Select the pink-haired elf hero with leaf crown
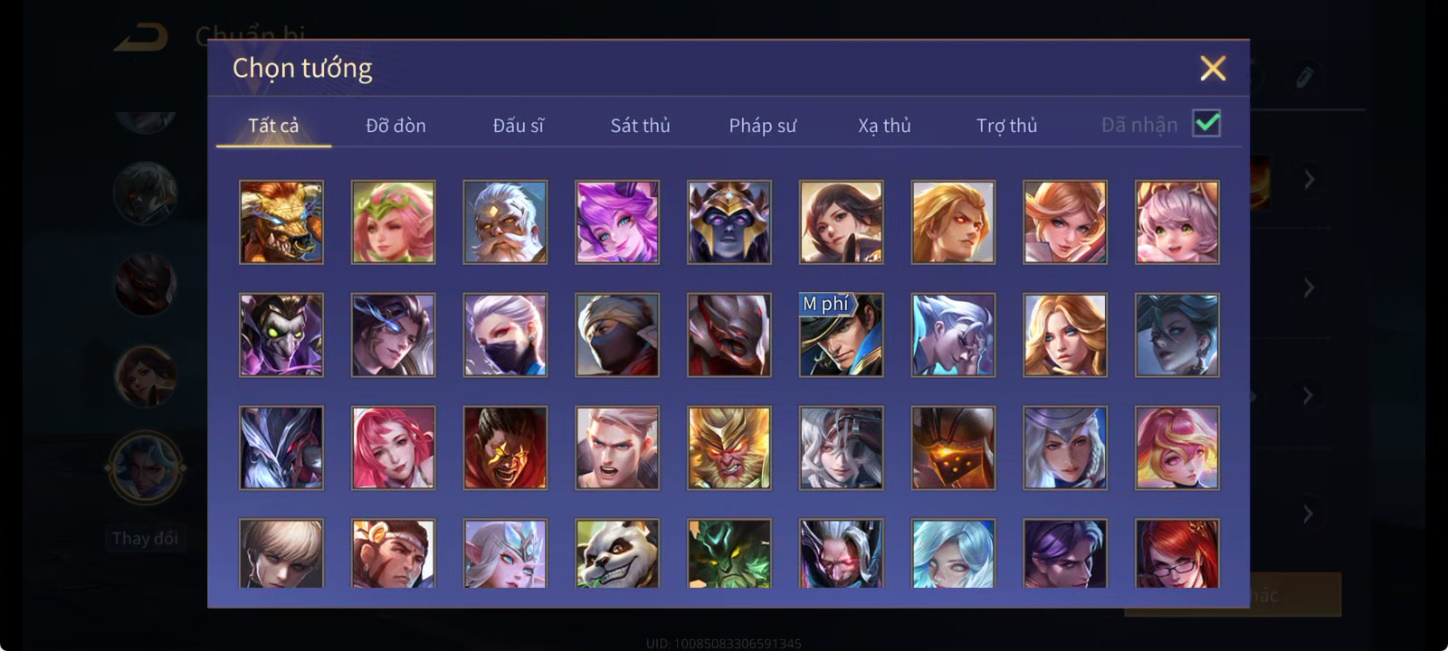Viewport: 1448px width, 651px height. pyautogui.click(x=393, y=221)
